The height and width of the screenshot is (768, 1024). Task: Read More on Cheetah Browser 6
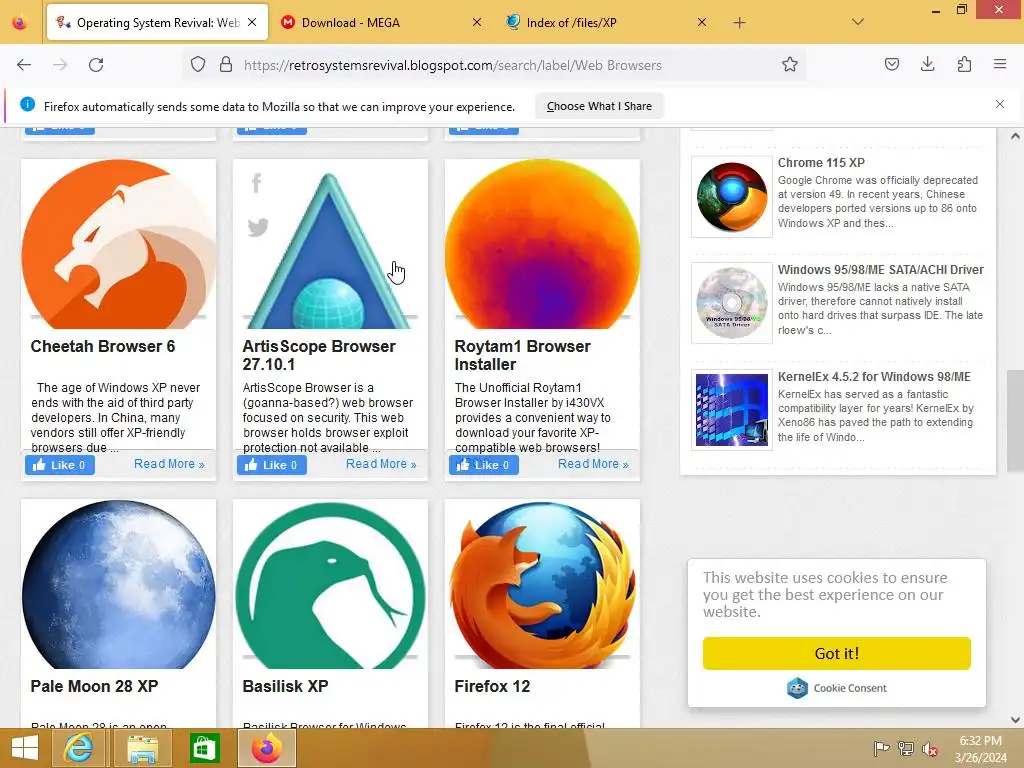[169, 464]
